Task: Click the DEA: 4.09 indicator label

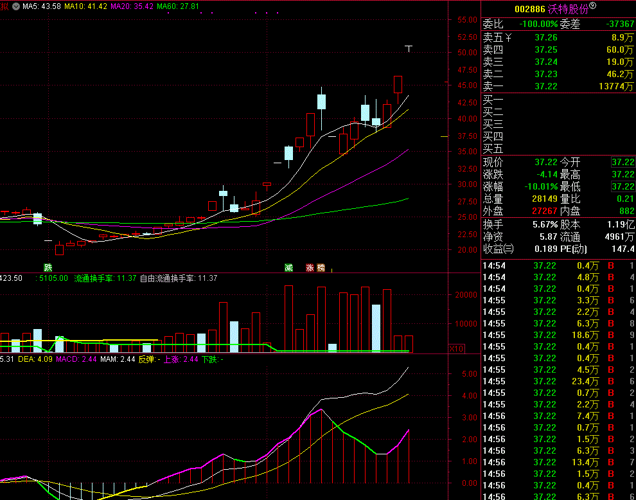Action: 35,359
